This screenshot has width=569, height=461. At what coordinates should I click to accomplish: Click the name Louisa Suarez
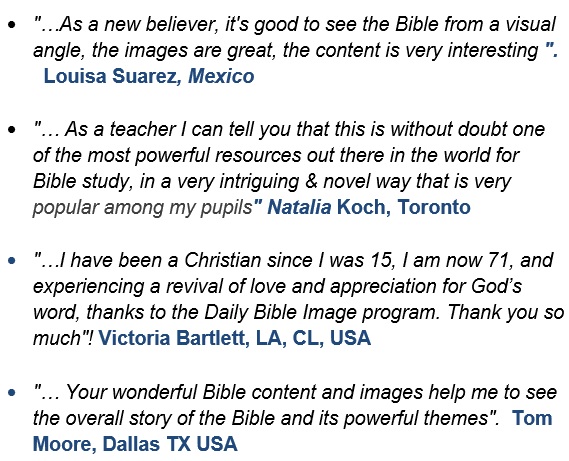[x=110, y=76]
